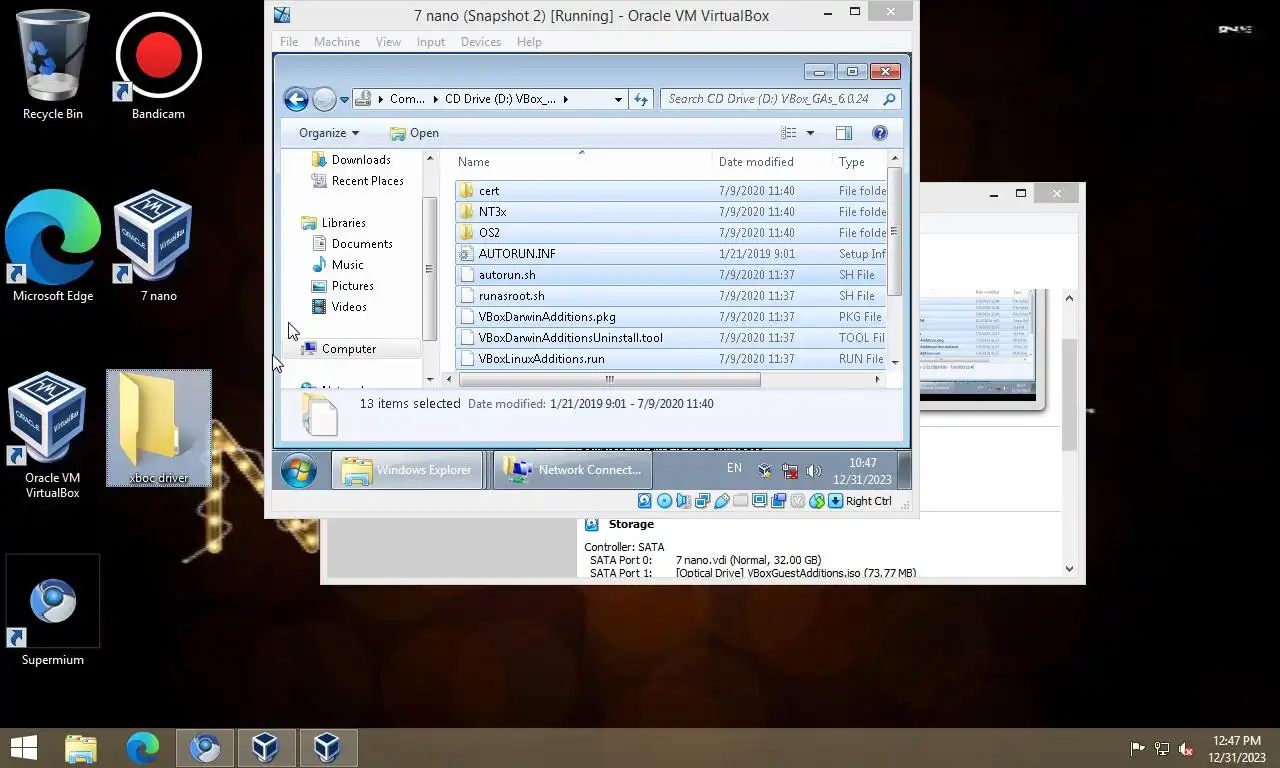Click the guest tray network icon with red X
The height and width of the screenshot is (768, 1280).
(790, 471)
